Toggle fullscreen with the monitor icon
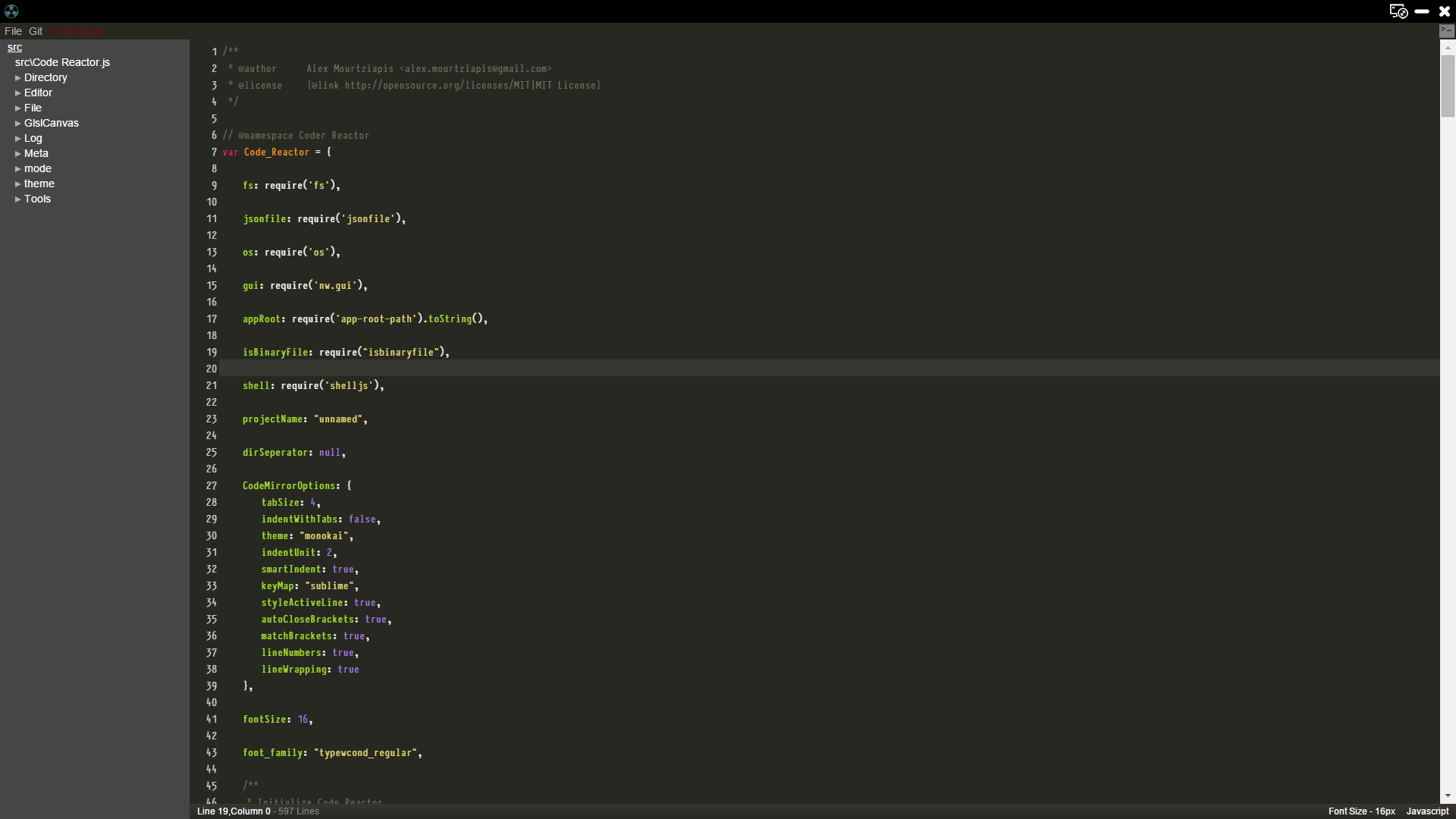Image resolution: width=1456 pixels, height=819 pixels. tap(1398, 11)
